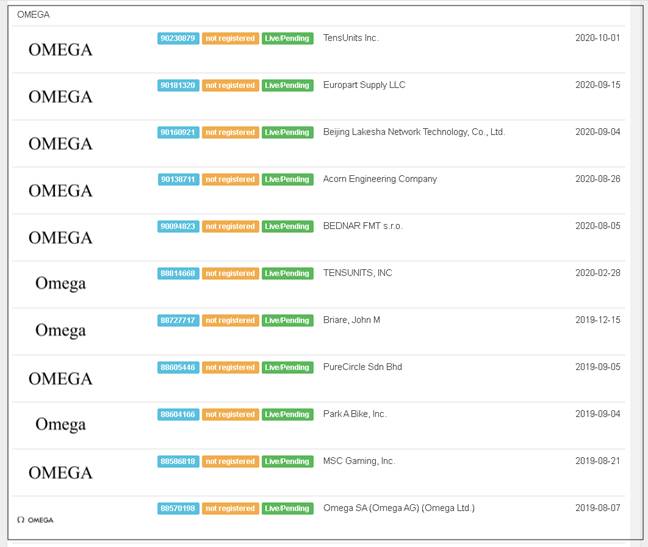This screenshot has height=547, width=648.
Task: Click the 'not registered' badge for Europart Supply LLC
Action: coord(231,86)
